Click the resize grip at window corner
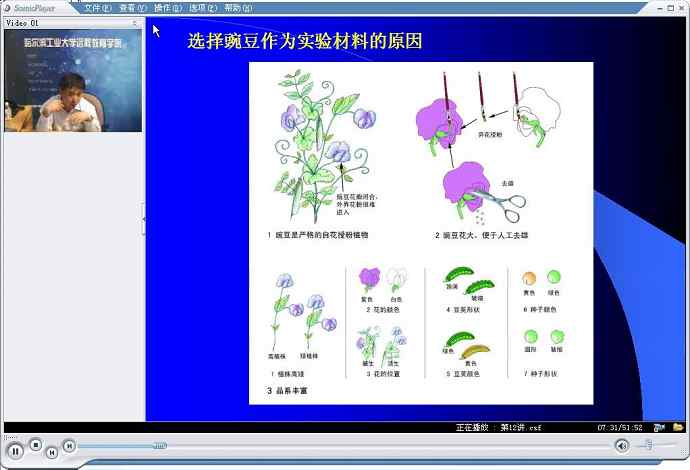This screenshot has height=470, width=690. [x=684, y=452]
